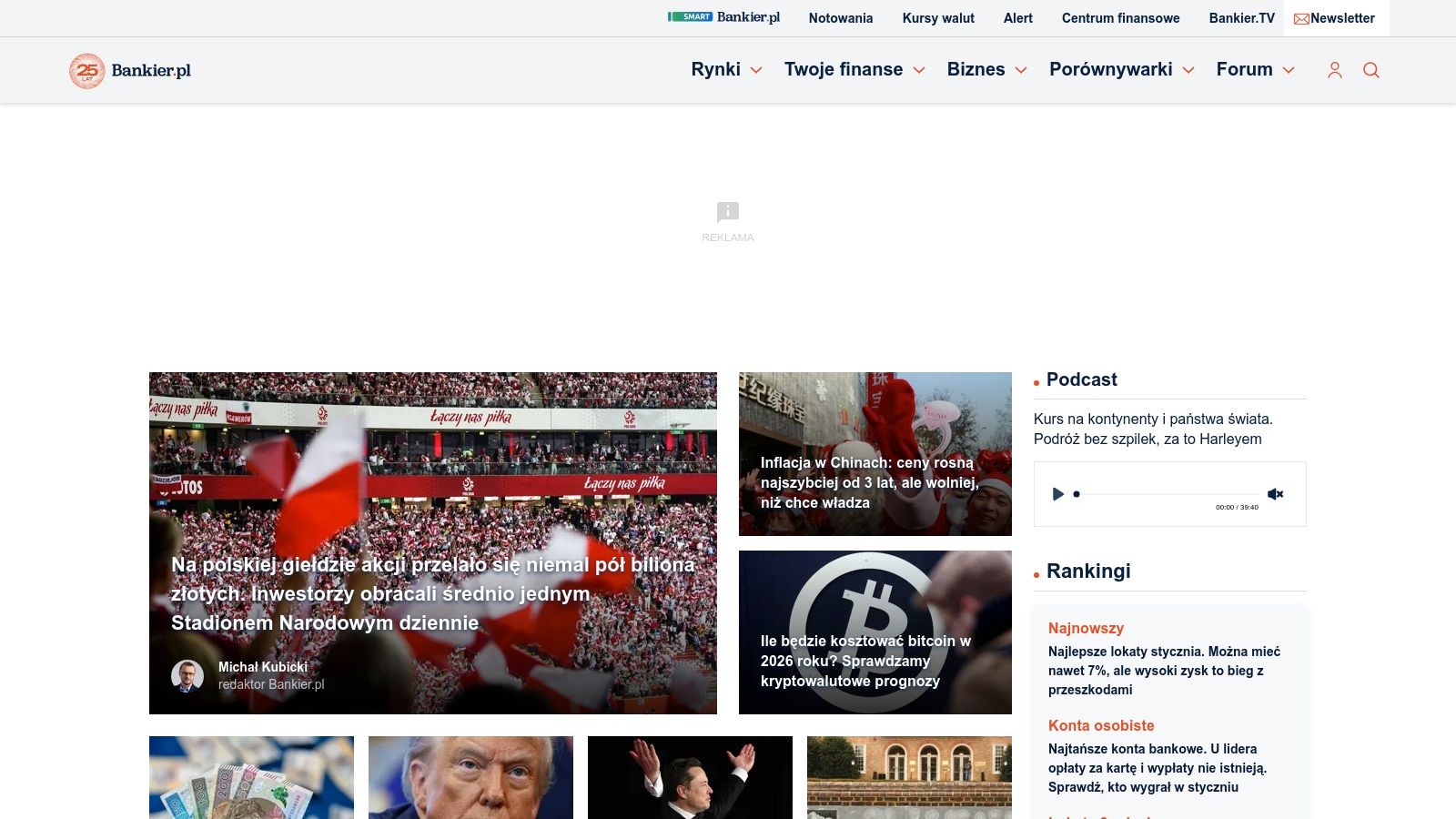Click the Newsletter envelope icon
The height and width of the screenshot is (819, 1456).
click(x=1301, y=18)
